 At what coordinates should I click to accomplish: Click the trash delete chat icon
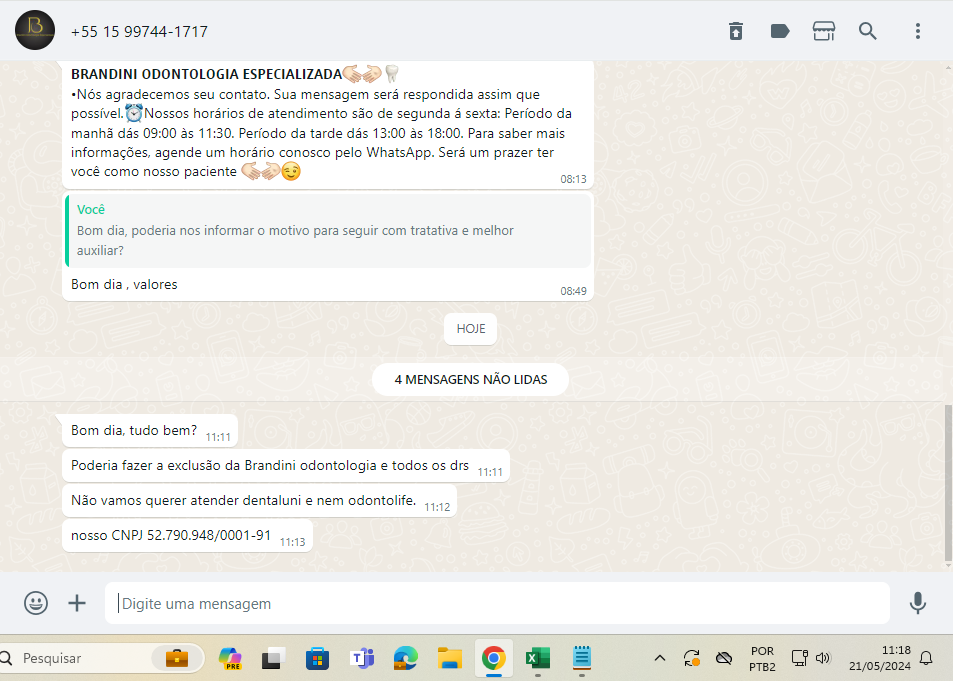(x=735, y=31)
